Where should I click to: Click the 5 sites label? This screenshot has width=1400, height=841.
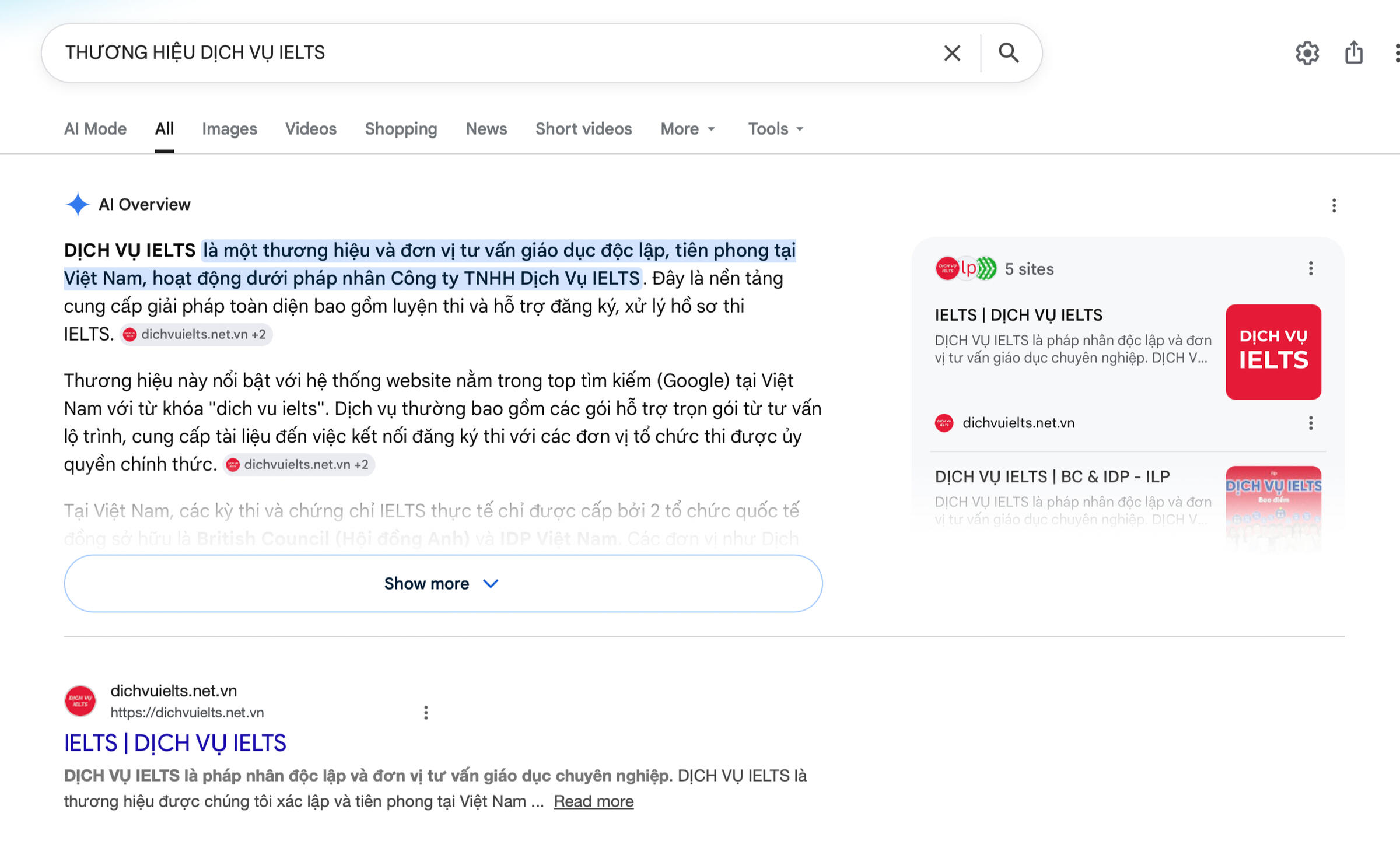coord(1029,269)
